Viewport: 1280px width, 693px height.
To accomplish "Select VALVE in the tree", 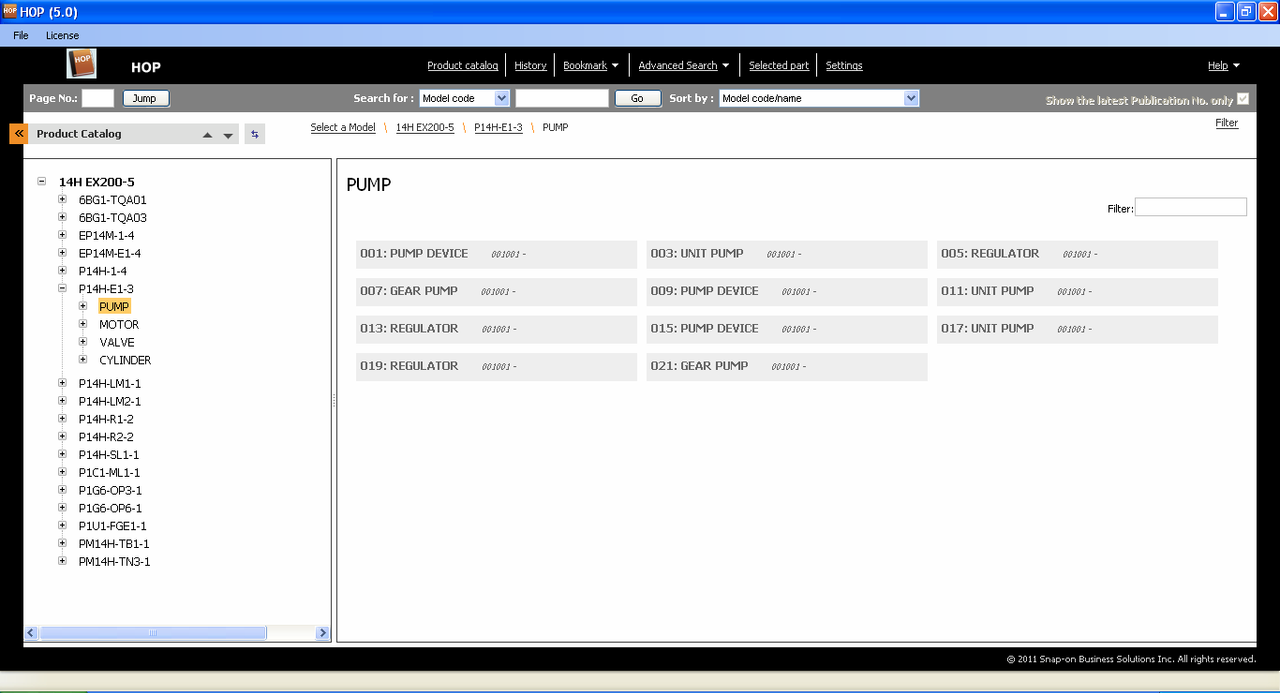I will tap(117, 343).
